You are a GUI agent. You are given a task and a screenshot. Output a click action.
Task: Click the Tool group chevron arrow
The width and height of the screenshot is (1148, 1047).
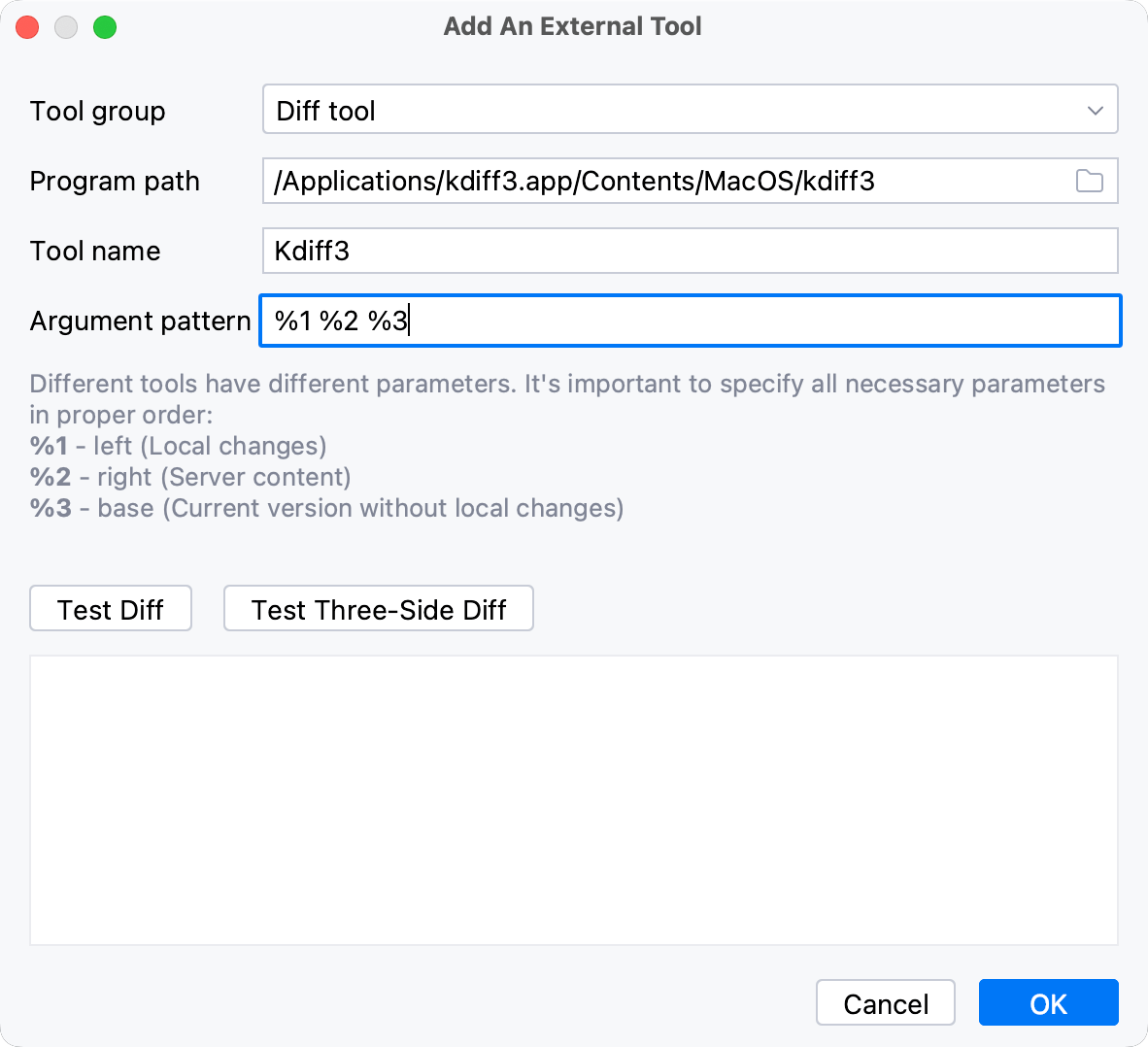(1094, 109)
